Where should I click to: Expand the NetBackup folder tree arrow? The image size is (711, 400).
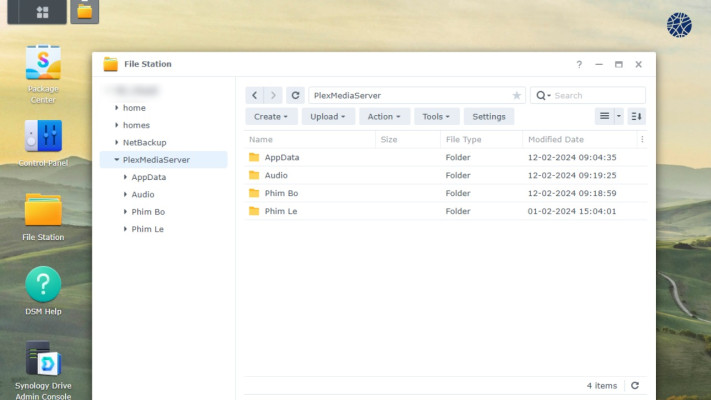click(x=117, y=142)
